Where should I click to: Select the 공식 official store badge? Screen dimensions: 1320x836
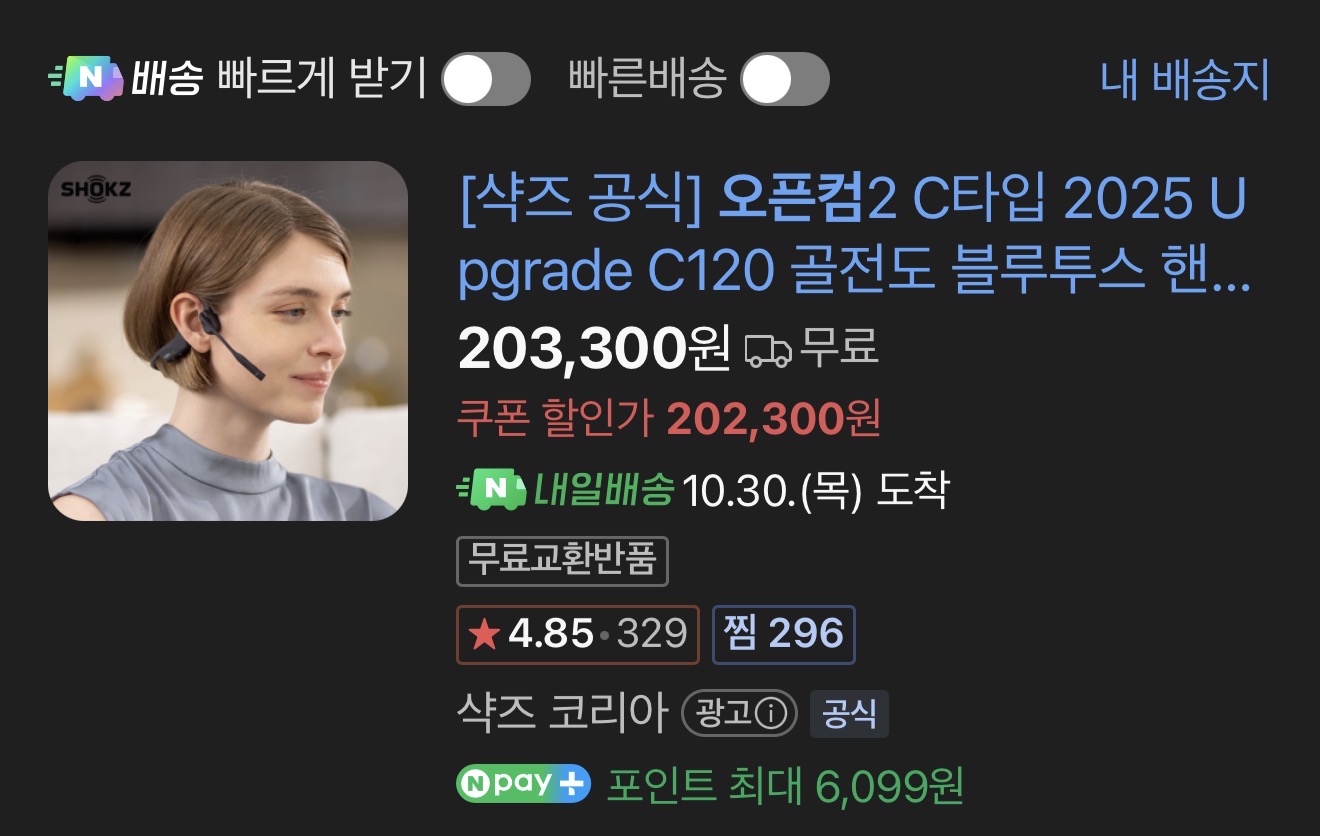coord(849,714)
